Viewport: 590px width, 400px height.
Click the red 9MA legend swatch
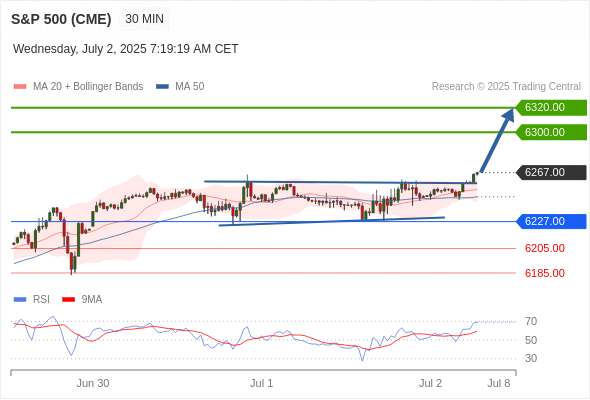click(68, 300)
